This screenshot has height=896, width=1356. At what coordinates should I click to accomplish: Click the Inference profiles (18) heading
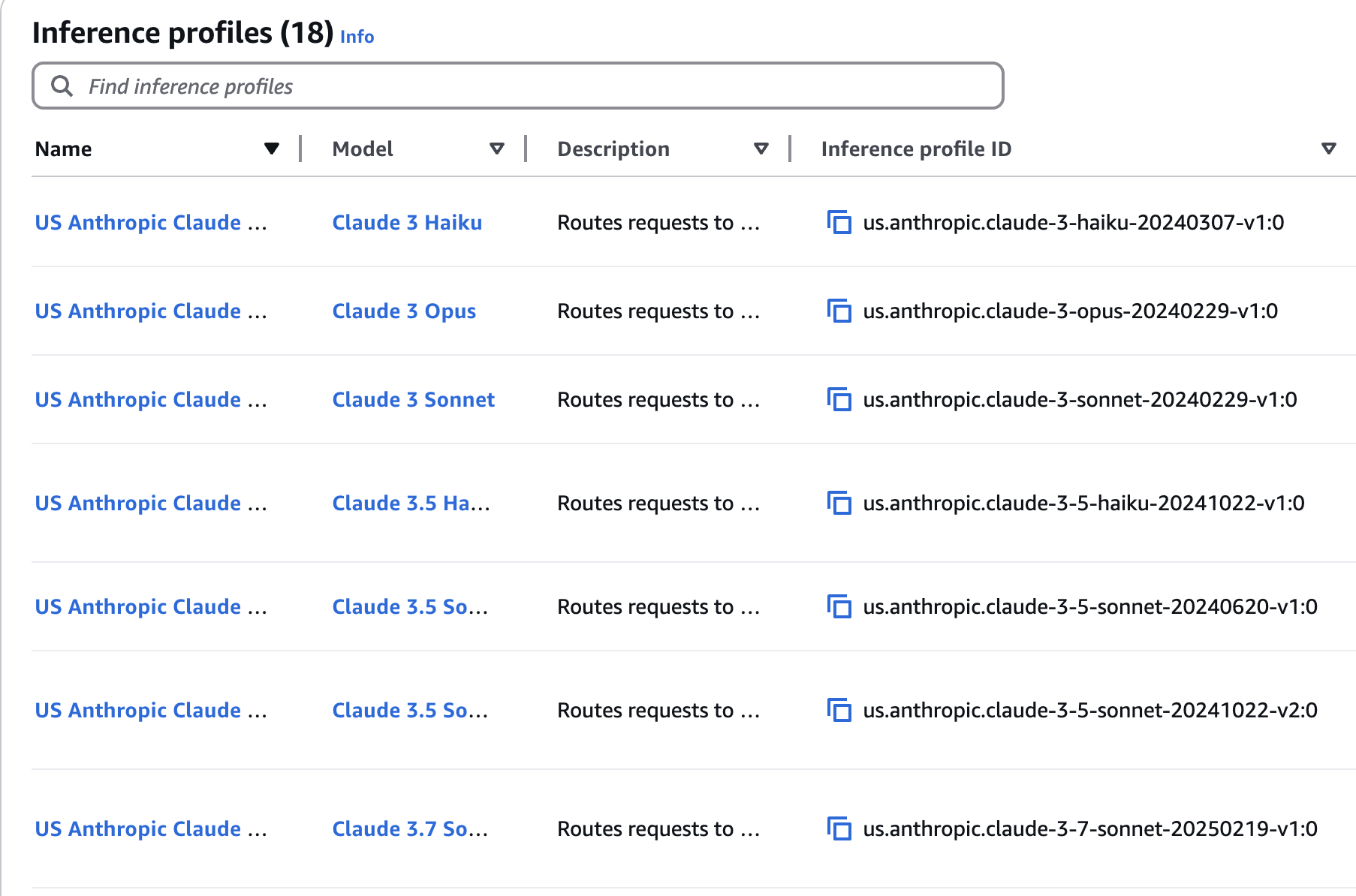(183, 33)
